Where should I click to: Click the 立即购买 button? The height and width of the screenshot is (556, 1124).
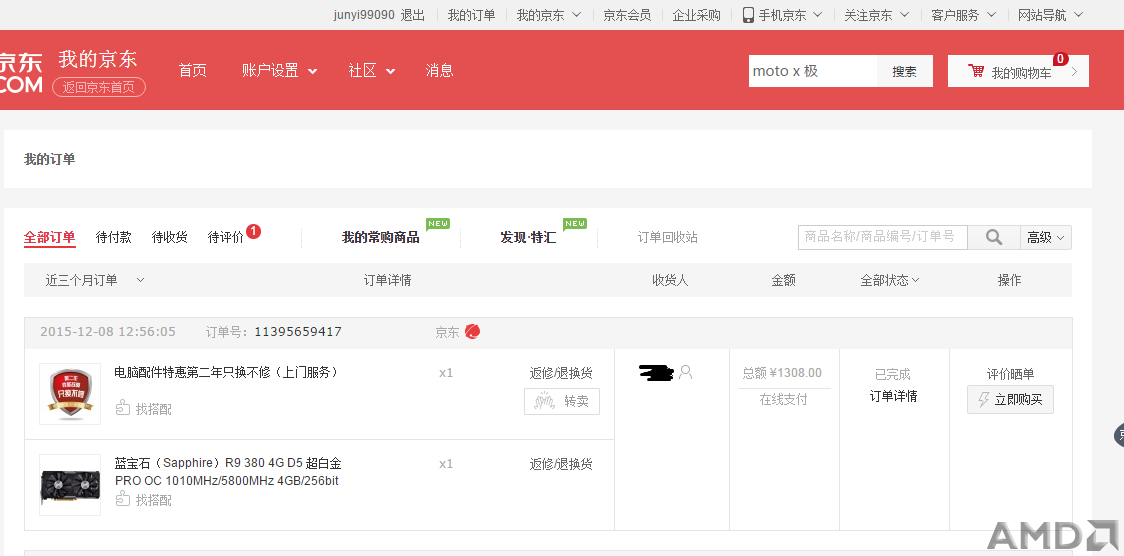coord(1010,399)
